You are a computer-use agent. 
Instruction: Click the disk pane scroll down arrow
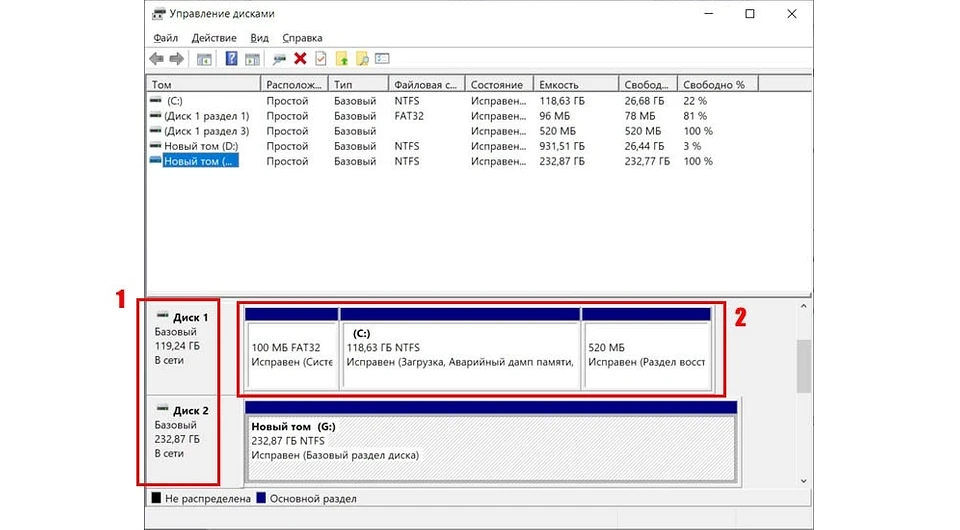point(804,481)
